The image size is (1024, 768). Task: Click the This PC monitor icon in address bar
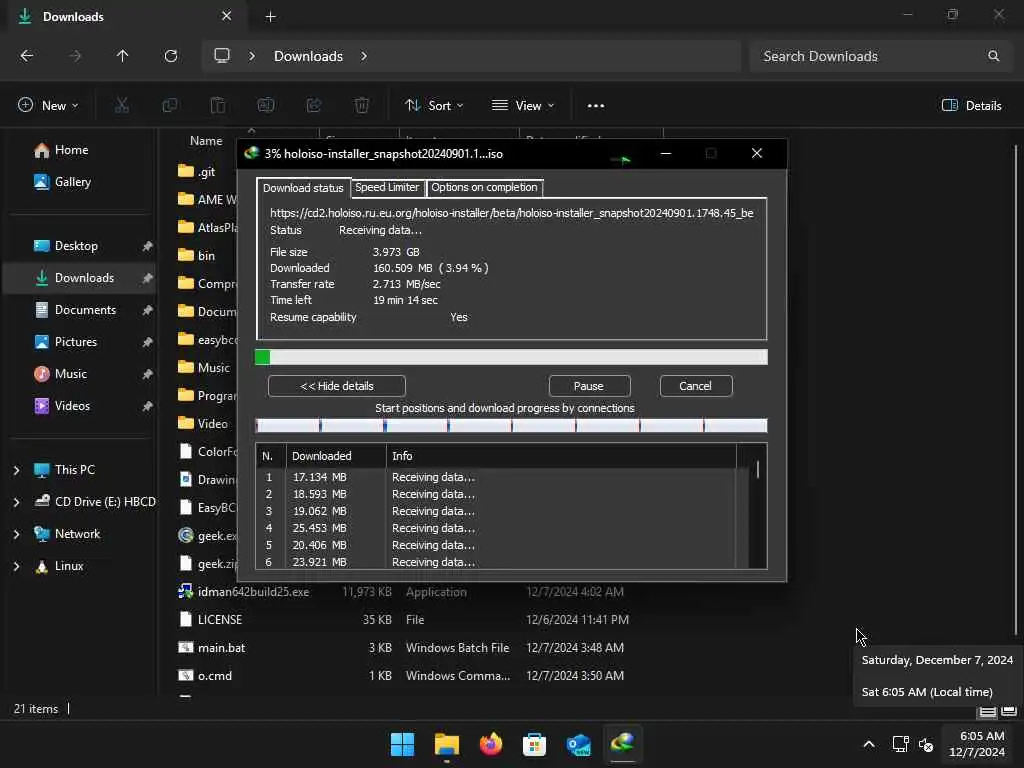coord(222,56)
